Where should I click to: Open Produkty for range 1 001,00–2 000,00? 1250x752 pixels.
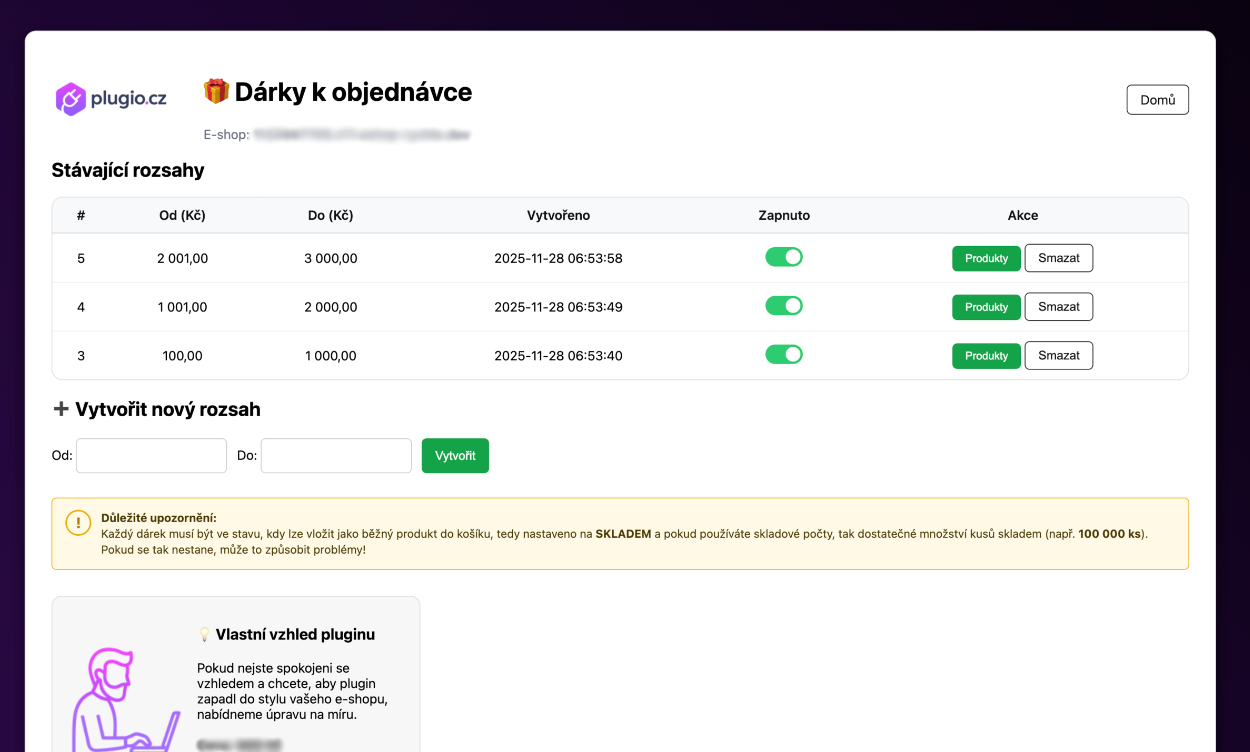click(986, 307)
